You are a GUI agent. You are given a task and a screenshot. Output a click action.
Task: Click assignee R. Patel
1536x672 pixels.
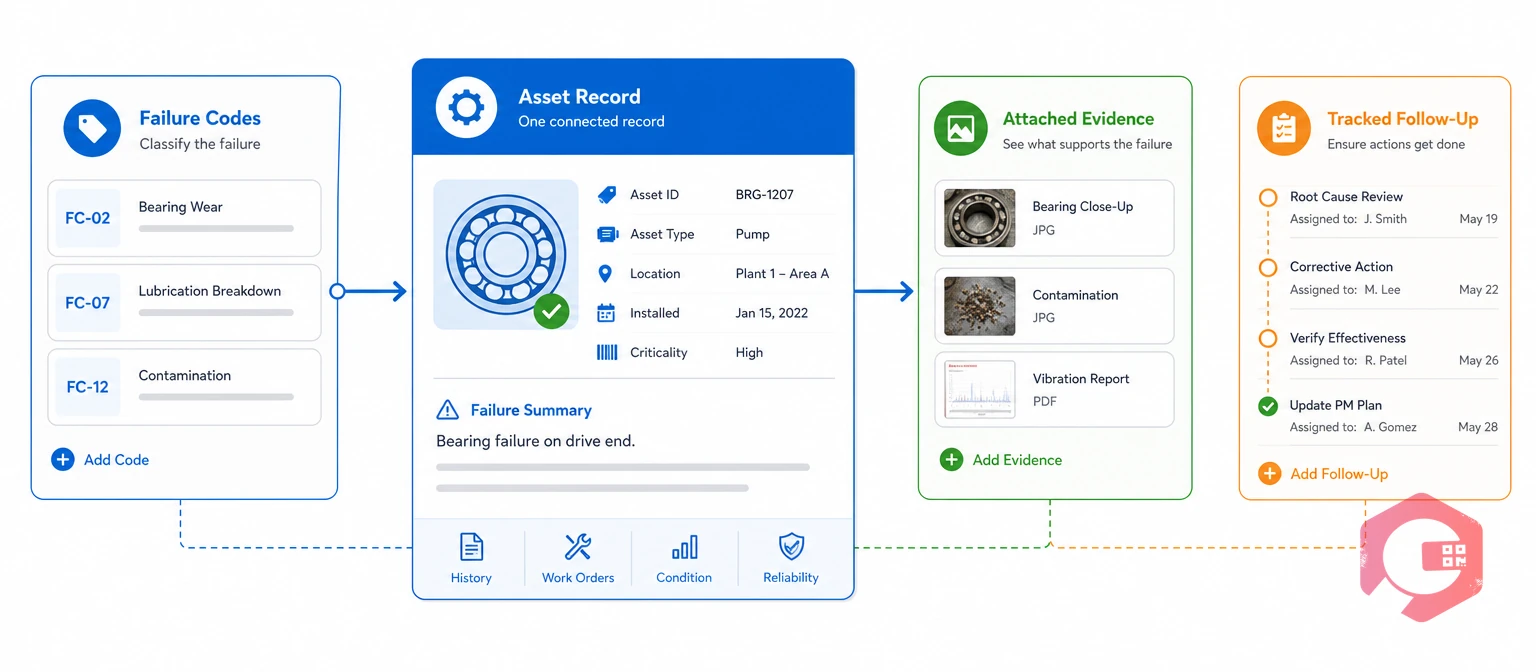(1385, 360)
